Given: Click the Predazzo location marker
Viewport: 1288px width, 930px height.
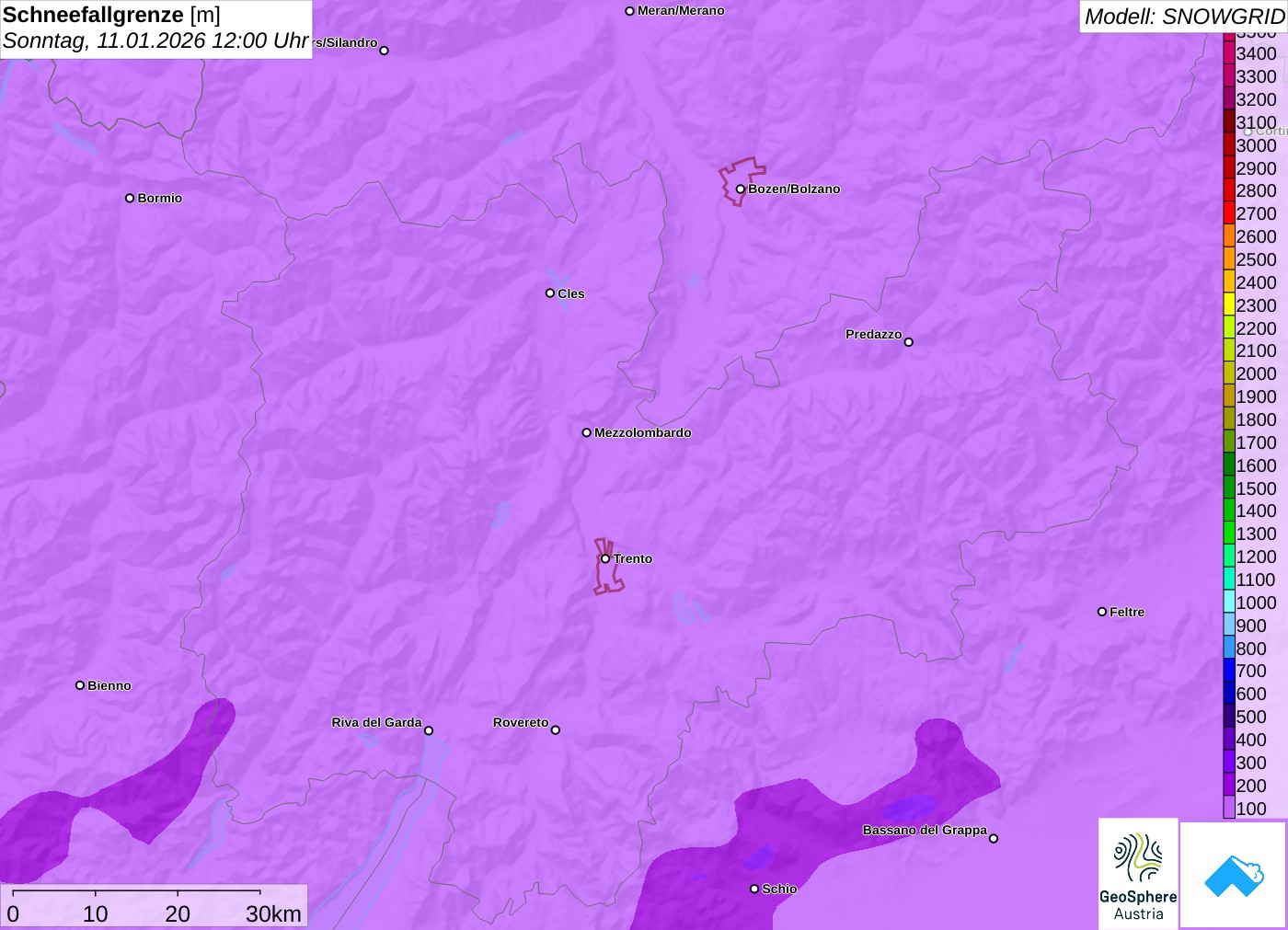Looking at the screenshot, I should coord(909,342).
